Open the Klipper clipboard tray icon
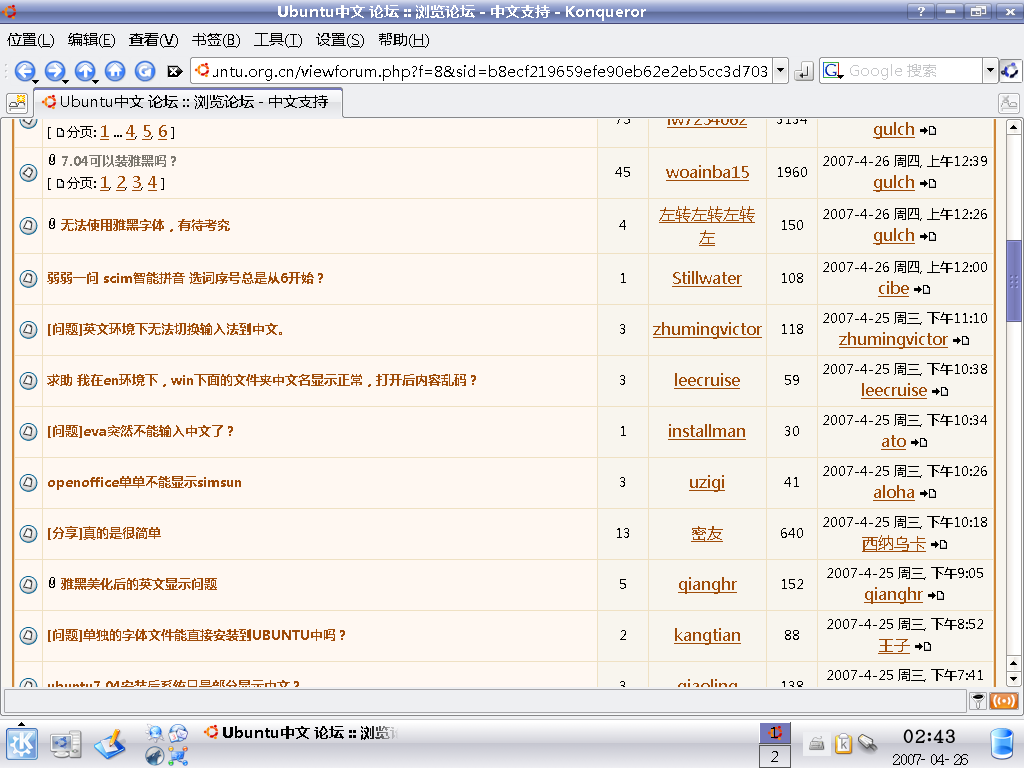This screenshot has height=768, width=1024. tap(843, 743)
